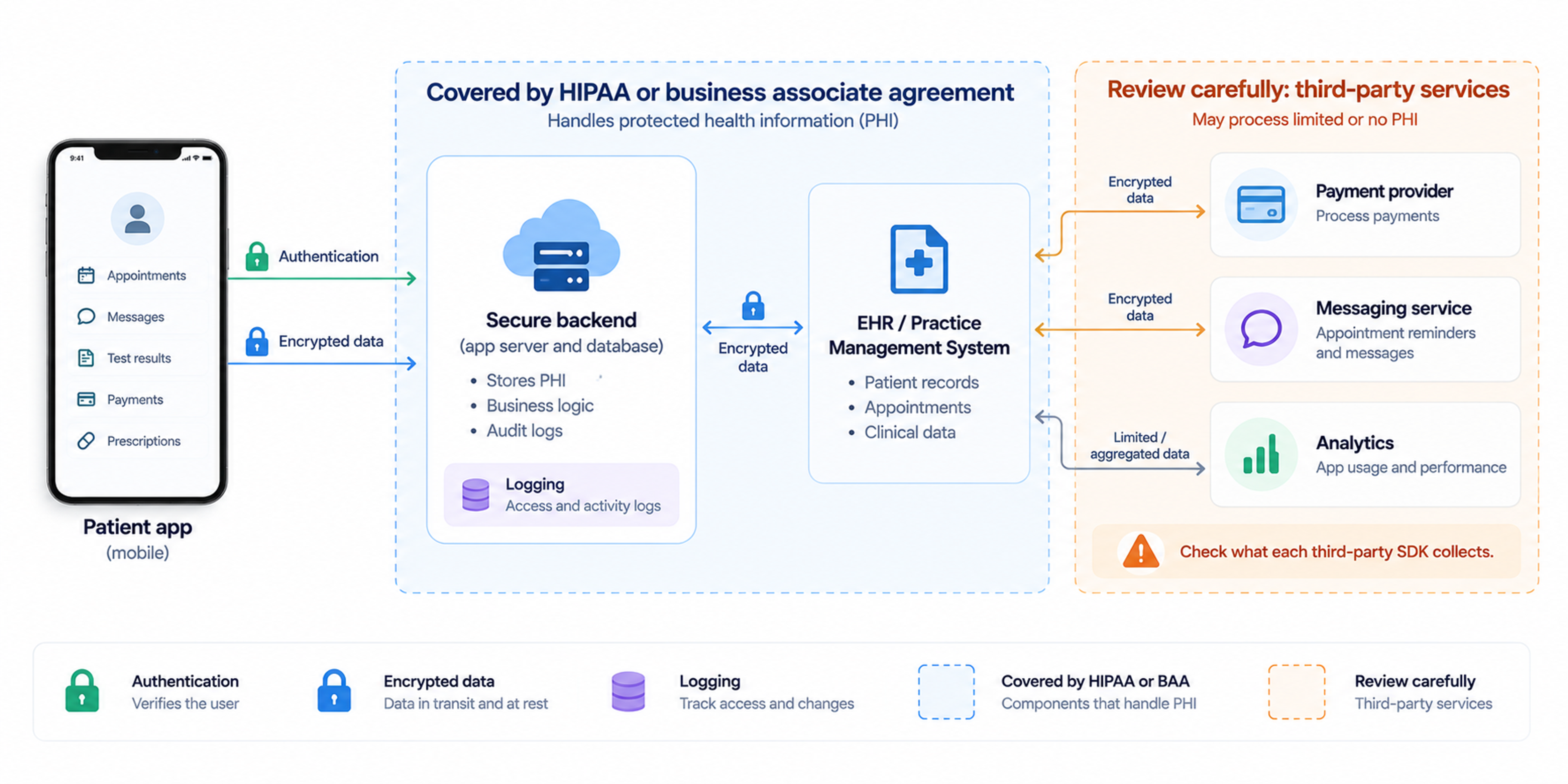1568x784 pixels.
Task: Click 'Review carefully: third-party services' title
Action: [x=1308, y=89]
